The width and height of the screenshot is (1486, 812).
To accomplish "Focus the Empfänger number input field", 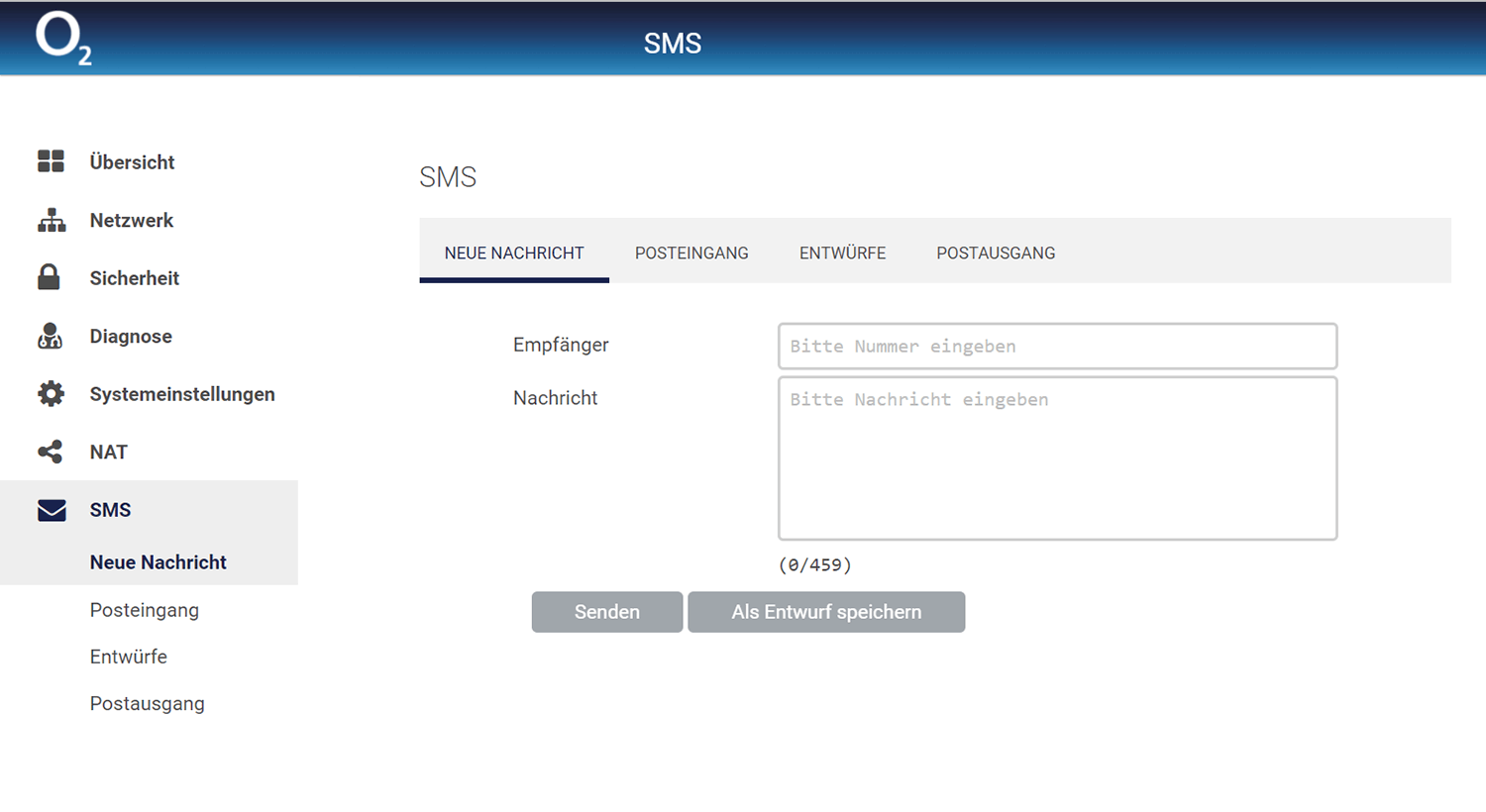I will tap(1057, 347).
